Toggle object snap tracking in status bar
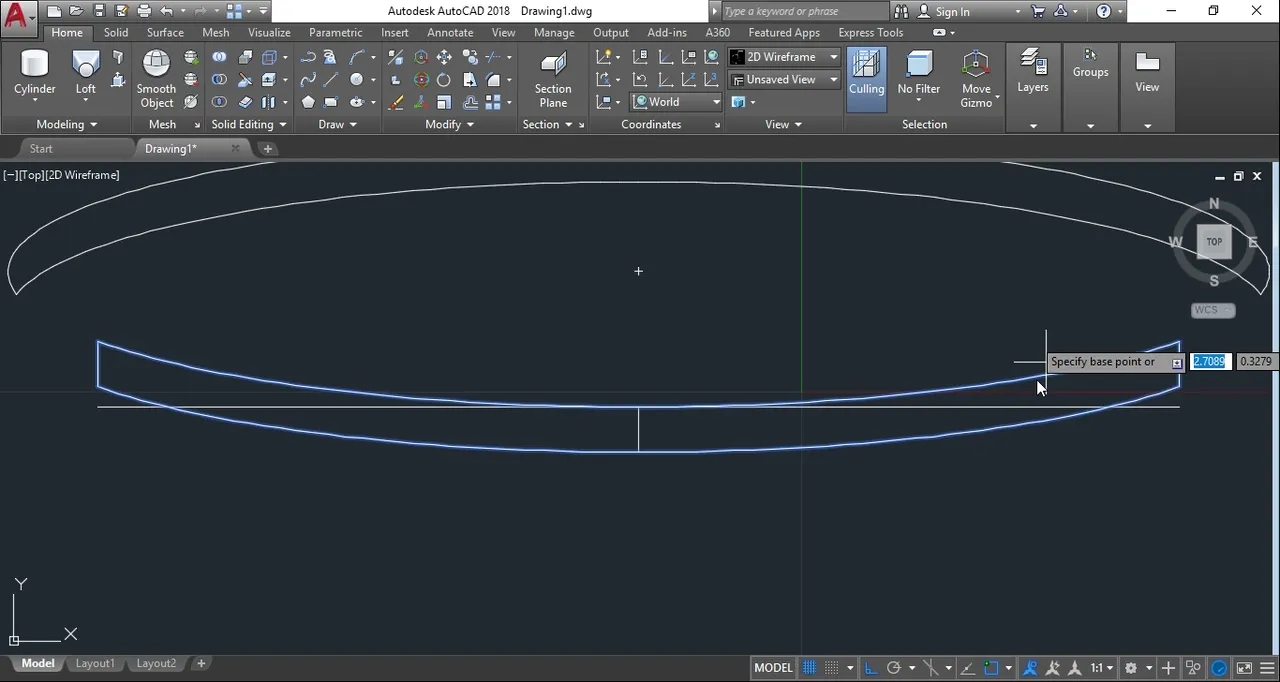 [x=968, y=668]
